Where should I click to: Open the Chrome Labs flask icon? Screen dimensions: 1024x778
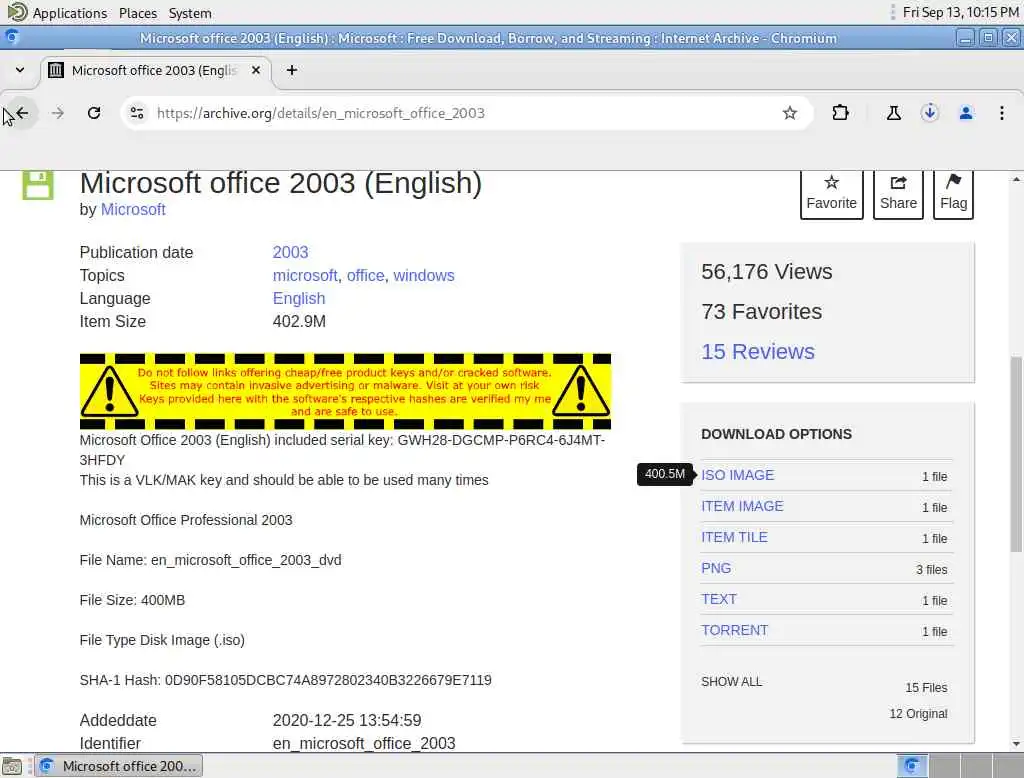893,113
